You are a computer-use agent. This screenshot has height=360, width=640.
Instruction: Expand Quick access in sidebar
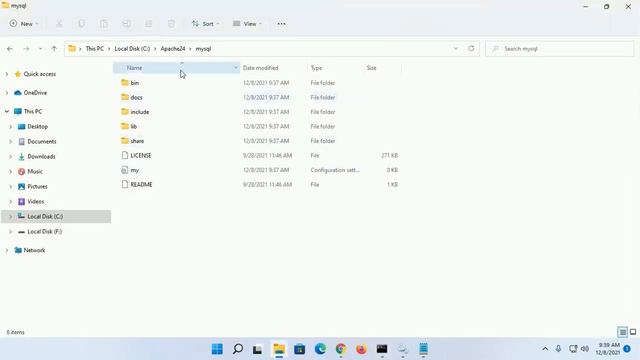(x=7, y=74)
